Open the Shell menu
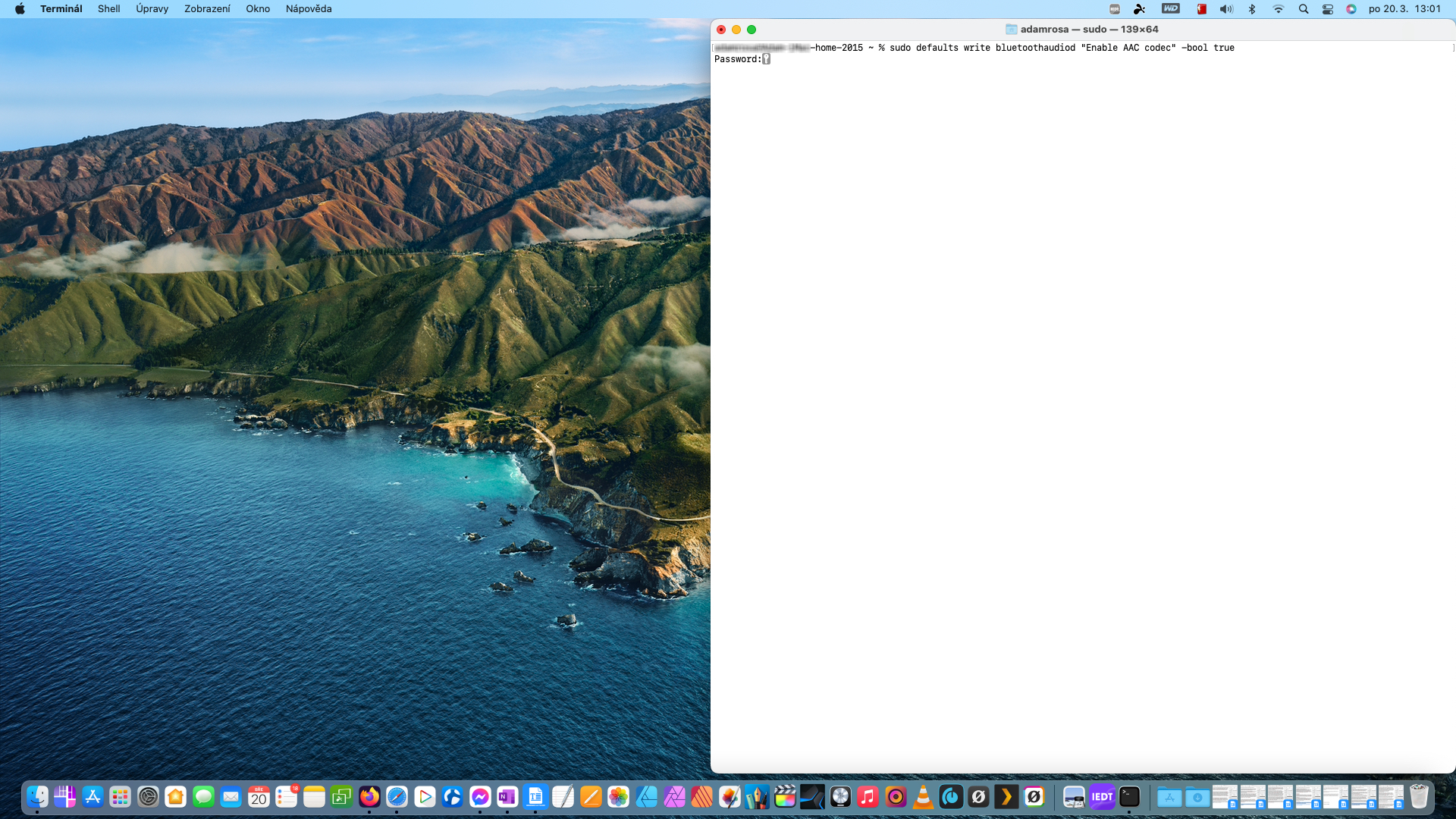This screenshot has height=819, width=1456. click(x=108, y=8)
